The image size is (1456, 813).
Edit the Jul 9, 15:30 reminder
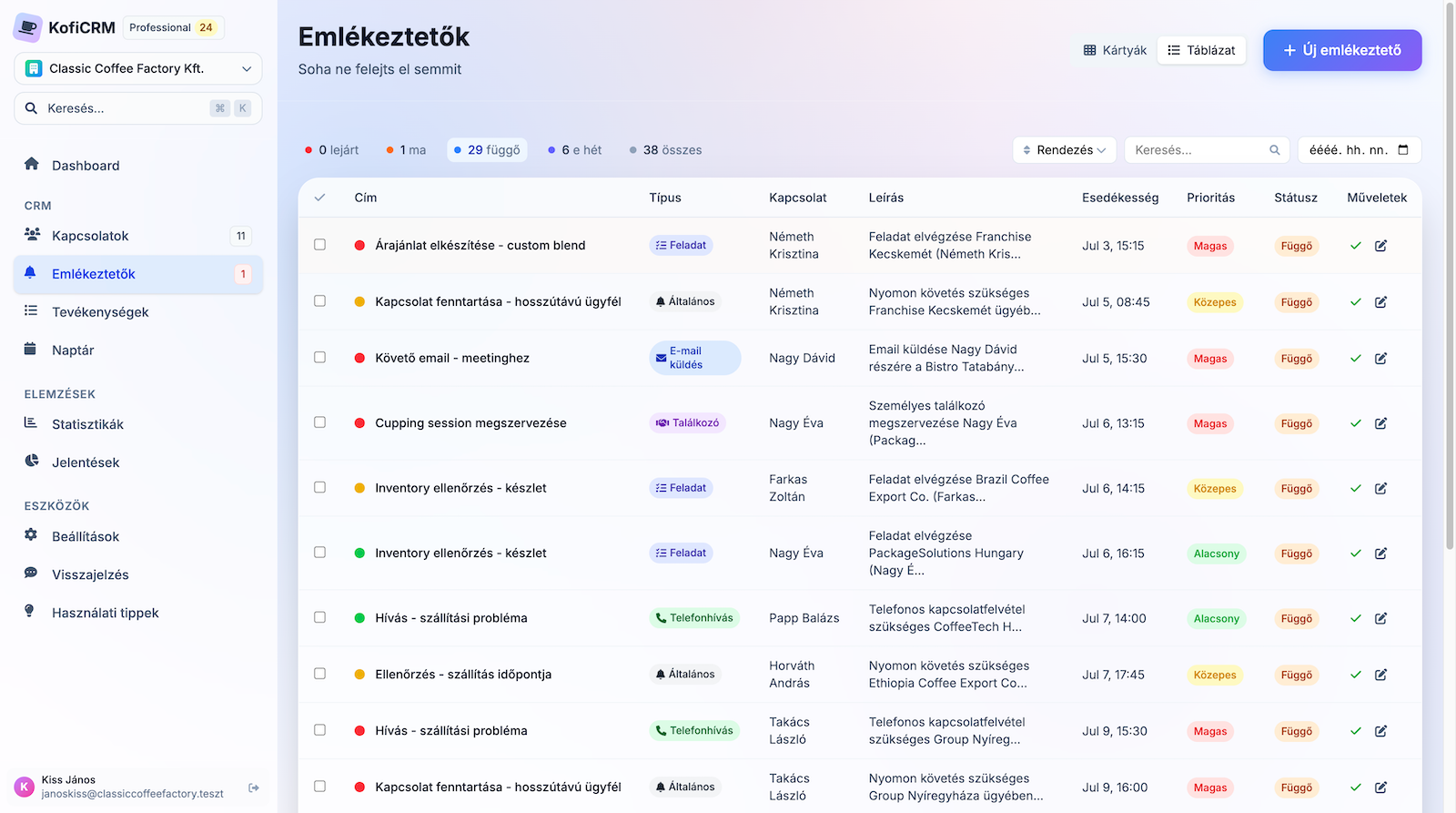point(1380,731)
